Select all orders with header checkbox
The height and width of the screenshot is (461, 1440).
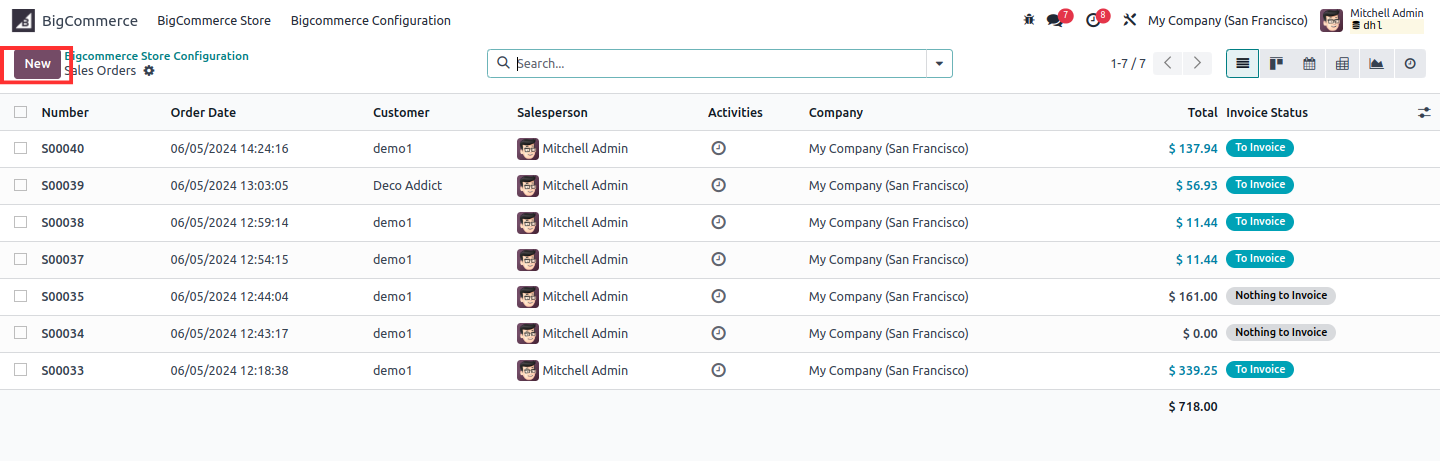pyautogui.click(x=21, y=112)
